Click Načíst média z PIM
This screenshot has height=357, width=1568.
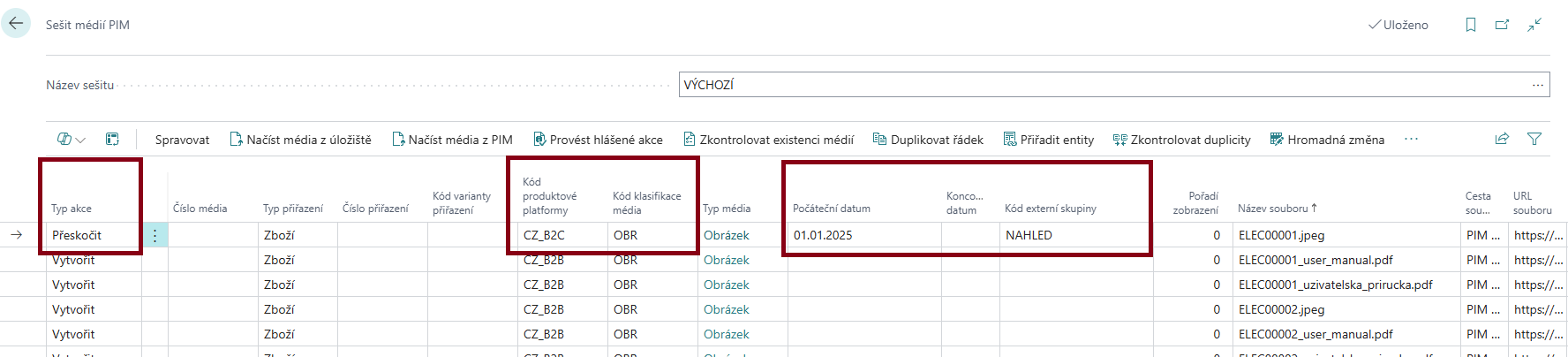452,140
